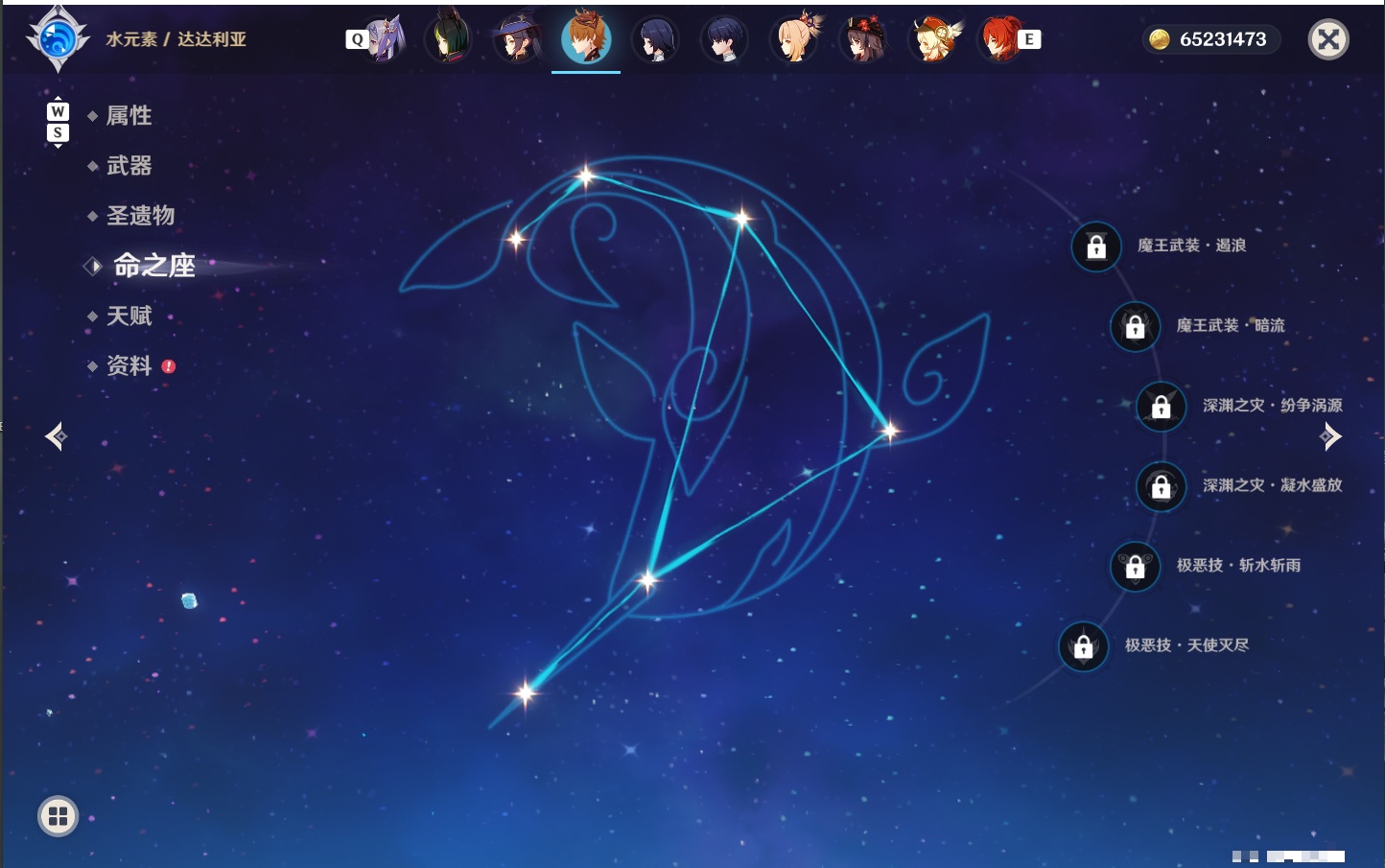Click the Hydro element emblem icon
Viewport: 1385px width, 868px height.
click(58, 39)
